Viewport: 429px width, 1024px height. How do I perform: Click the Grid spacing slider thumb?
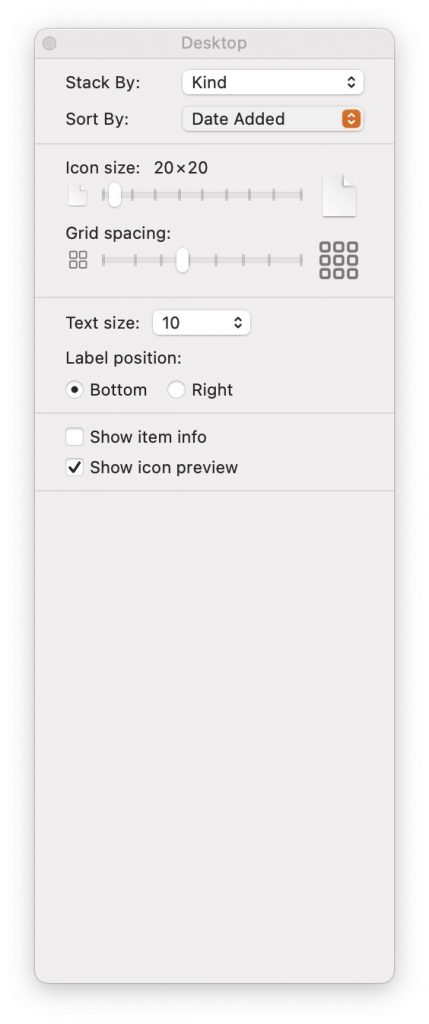[x=183, y=260]
